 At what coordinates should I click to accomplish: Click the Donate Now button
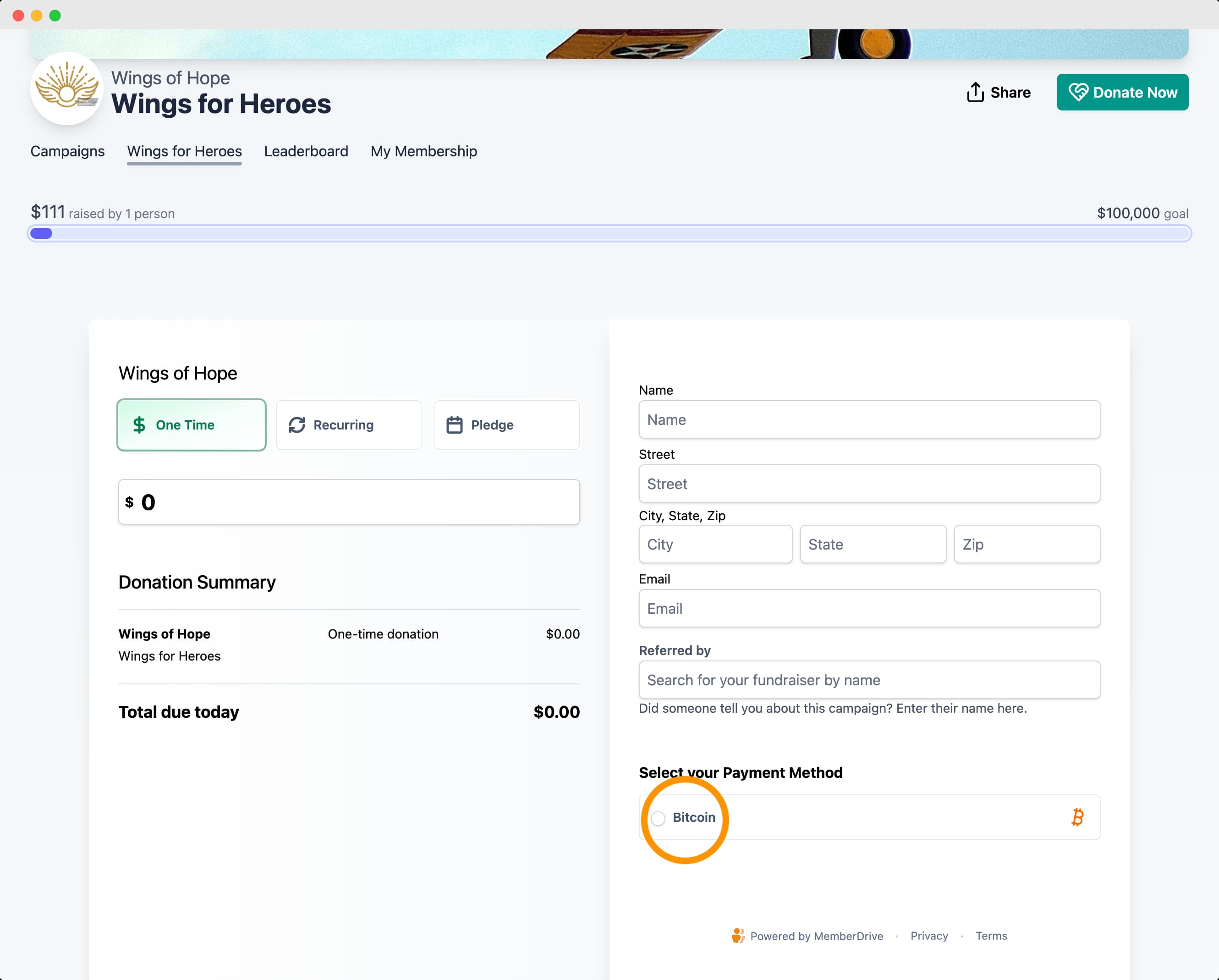tap(1122, 92)
